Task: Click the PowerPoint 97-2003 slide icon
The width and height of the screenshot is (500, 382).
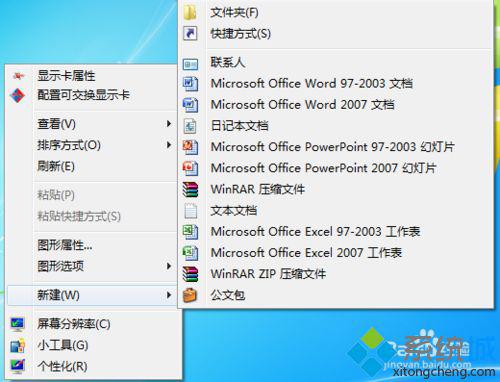Action: tap(190, 147)
